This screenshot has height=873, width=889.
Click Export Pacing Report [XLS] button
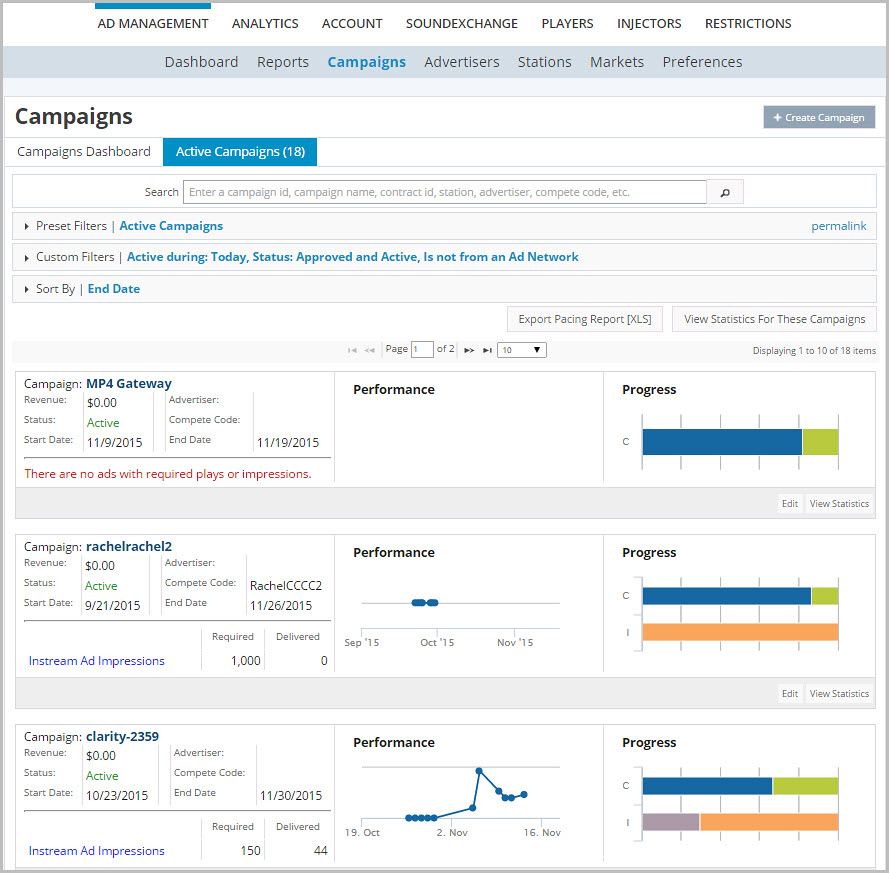tap(584, 318)
